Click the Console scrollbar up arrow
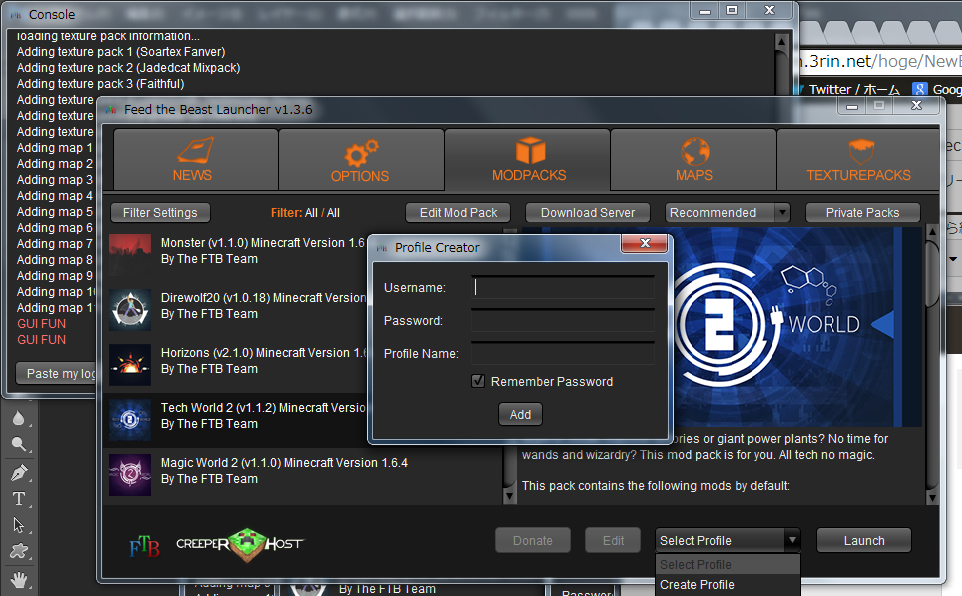The image size is (962, 596). click(x=781, y=42)
